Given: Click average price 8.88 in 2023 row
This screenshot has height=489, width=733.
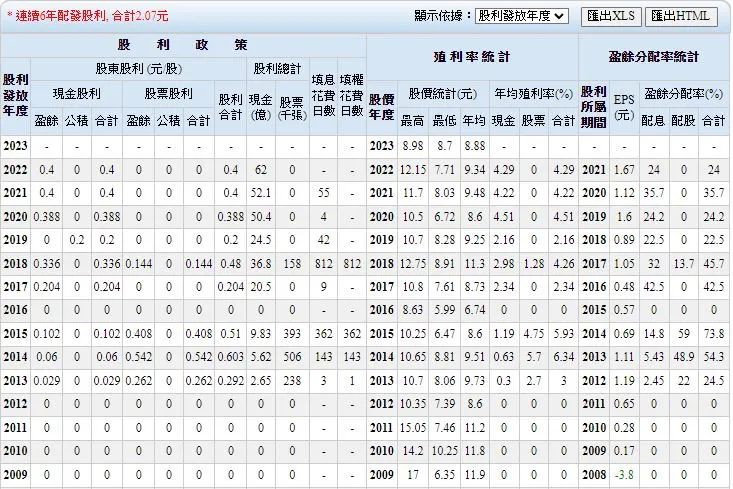Looking at the screenshot, I should (x=475, y=146).
